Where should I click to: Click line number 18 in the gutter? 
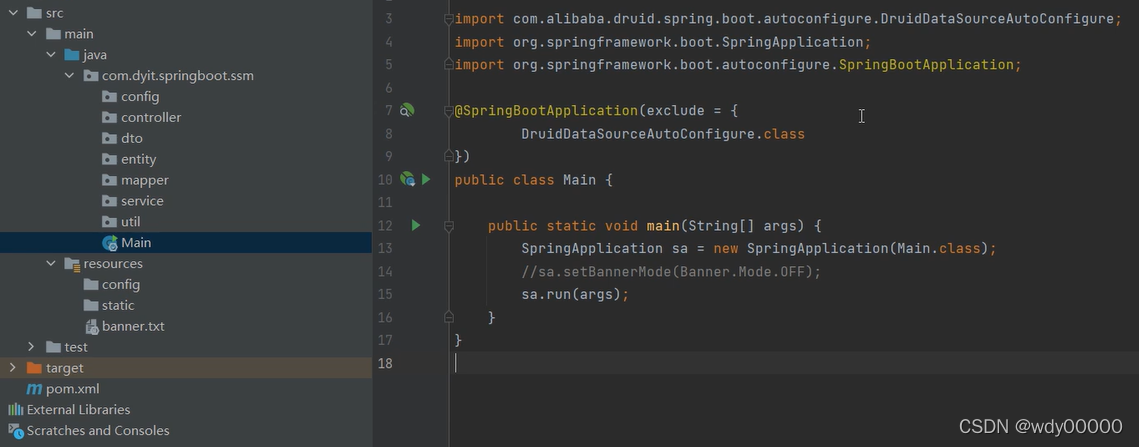[385, 363]
